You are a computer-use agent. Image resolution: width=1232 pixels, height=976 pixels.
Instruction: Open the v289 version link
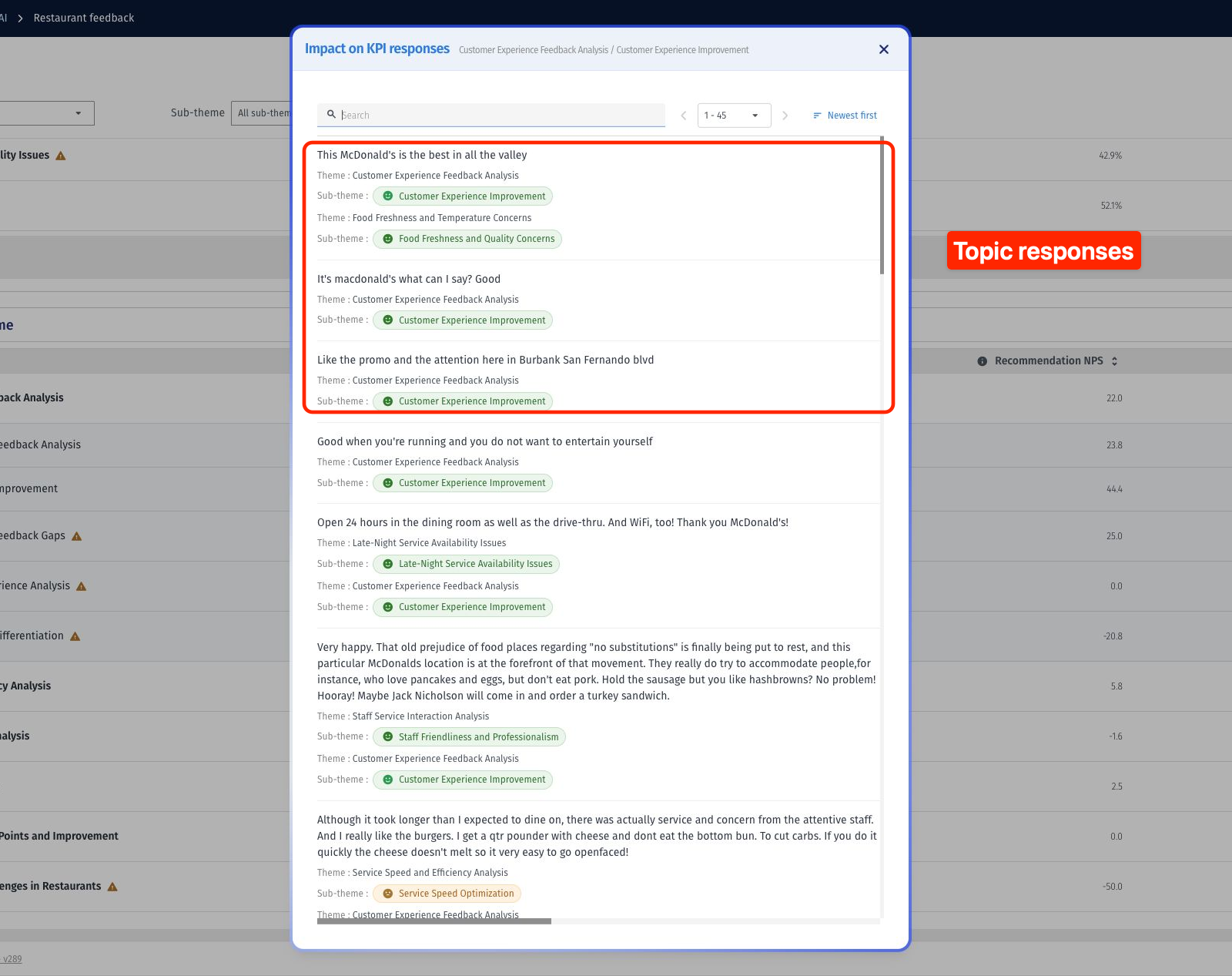click(12, 959)
